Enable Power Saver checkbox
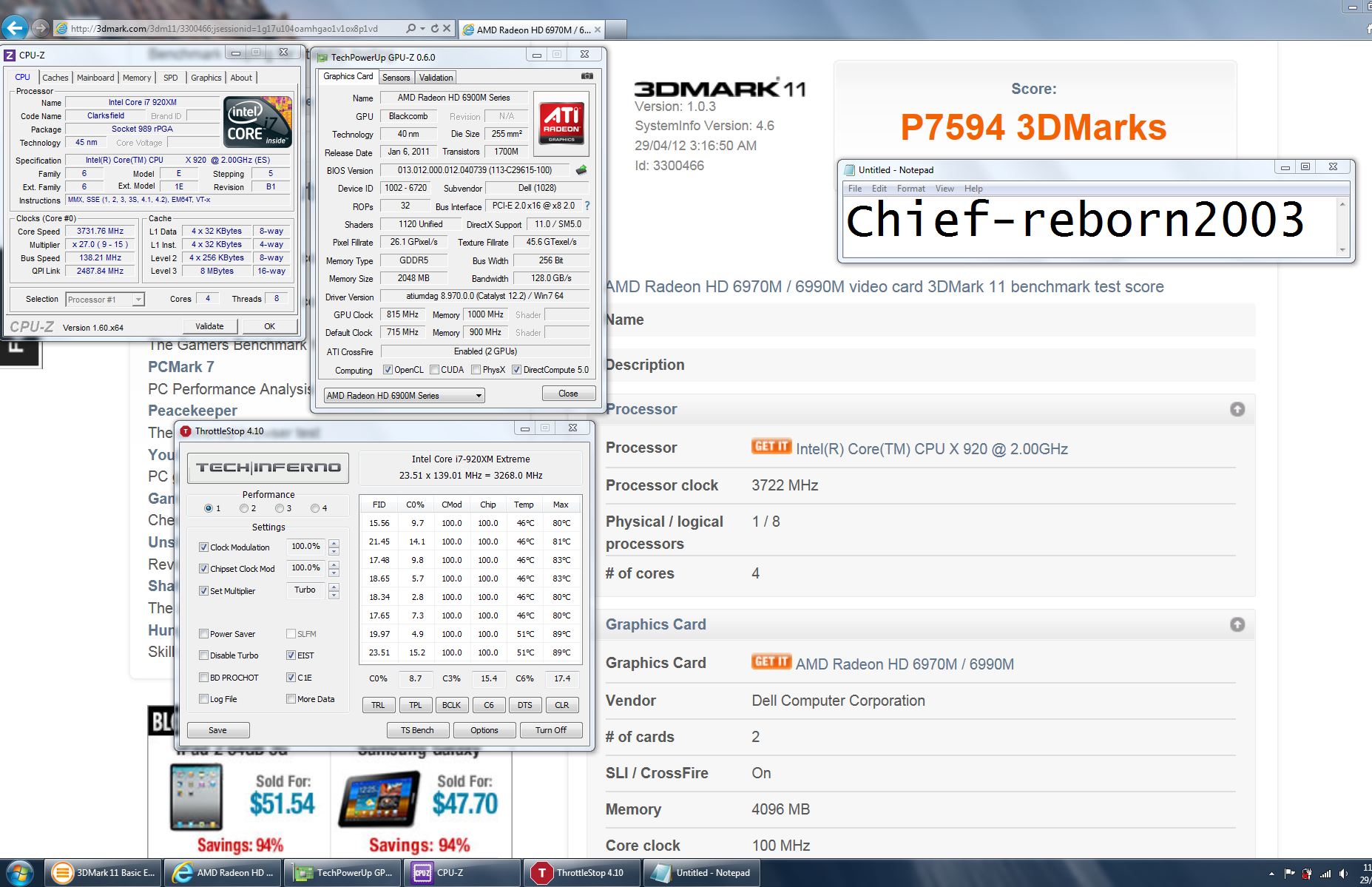 pyautogui.click(x=203, y=634)
